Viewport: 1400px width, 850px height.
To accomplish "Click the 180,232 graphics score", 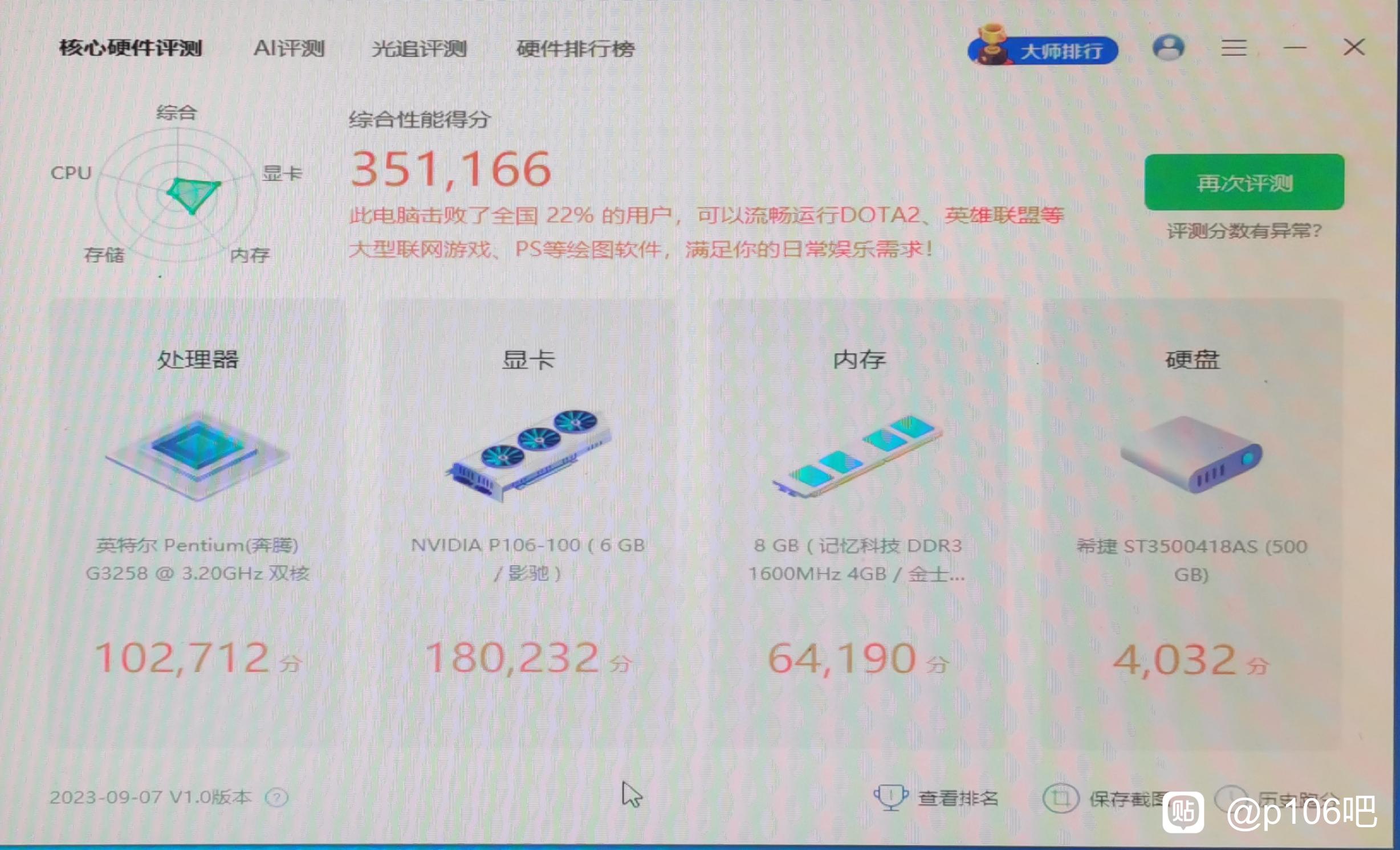I will coord(512,658).
